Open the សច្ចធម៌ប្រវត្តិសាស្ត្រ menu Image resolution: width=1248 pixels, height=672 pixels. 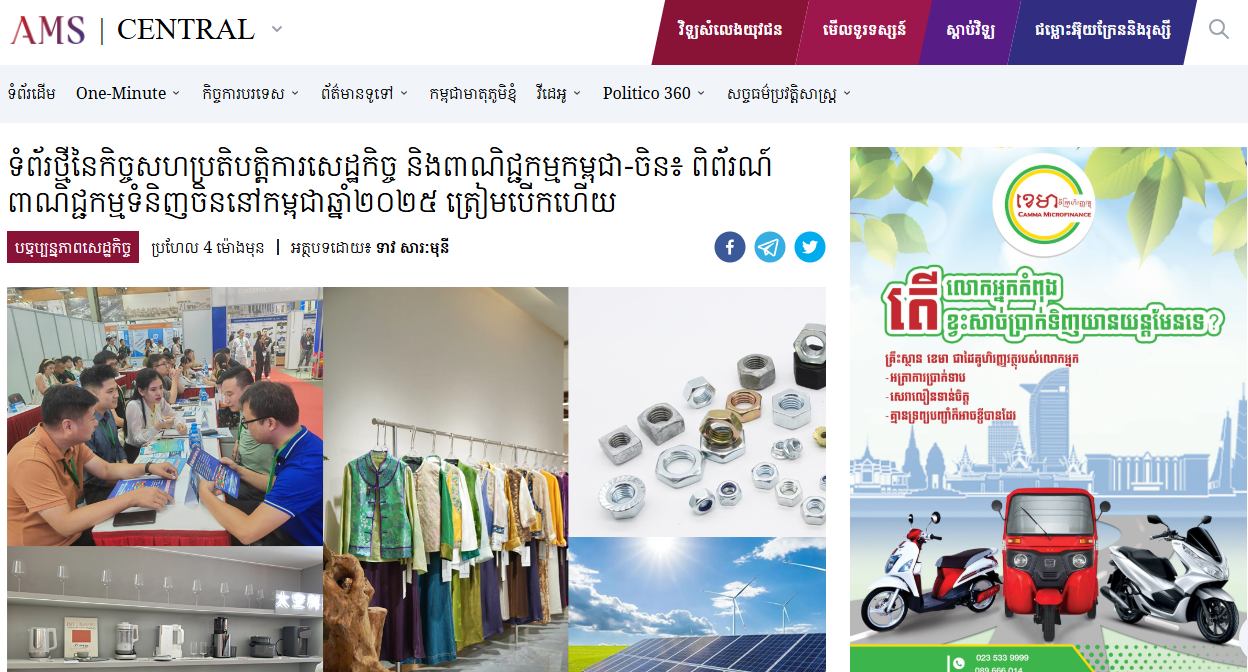coord(789,93)
